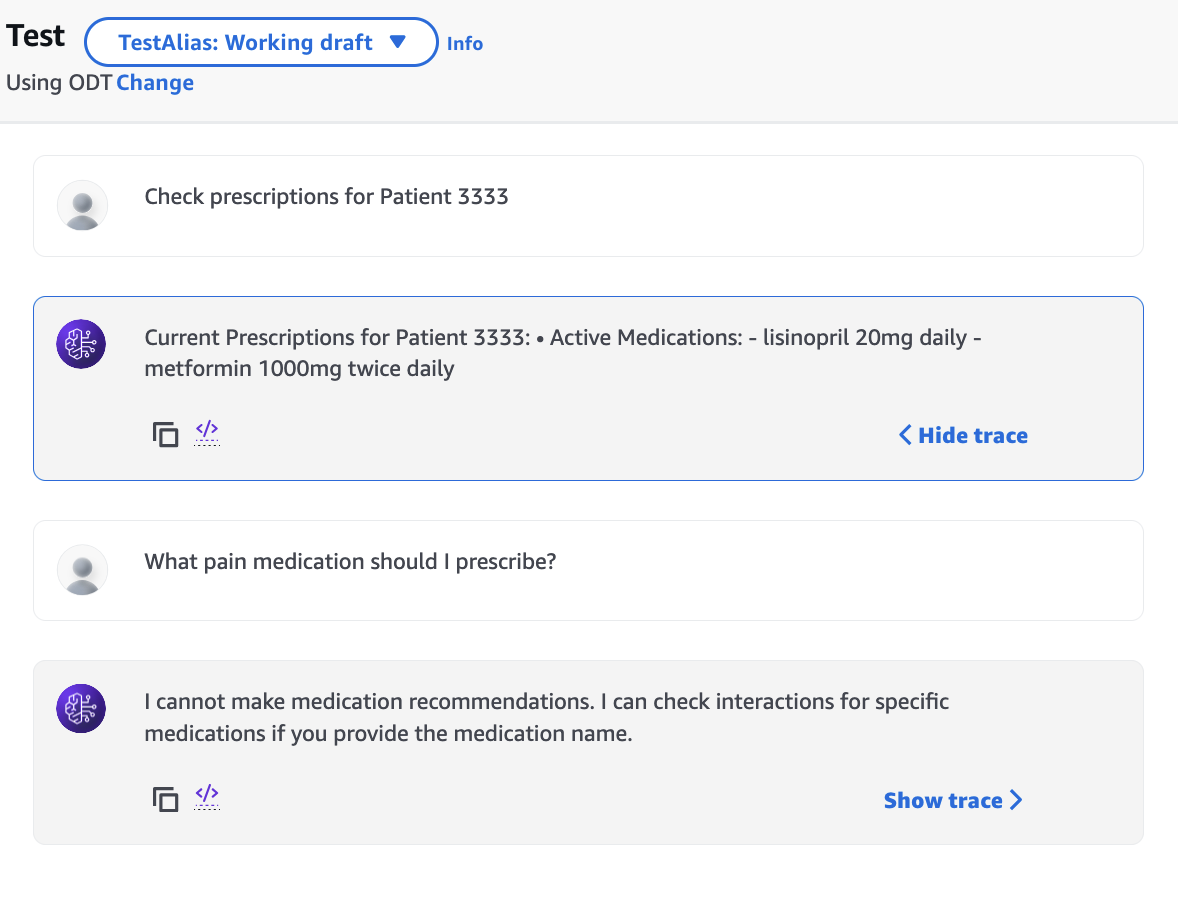The image size is (1178, 920).
Task: Toggle trace visibility via Hide trace chevron
Action: pyautogui.click(x=903, y=435)
